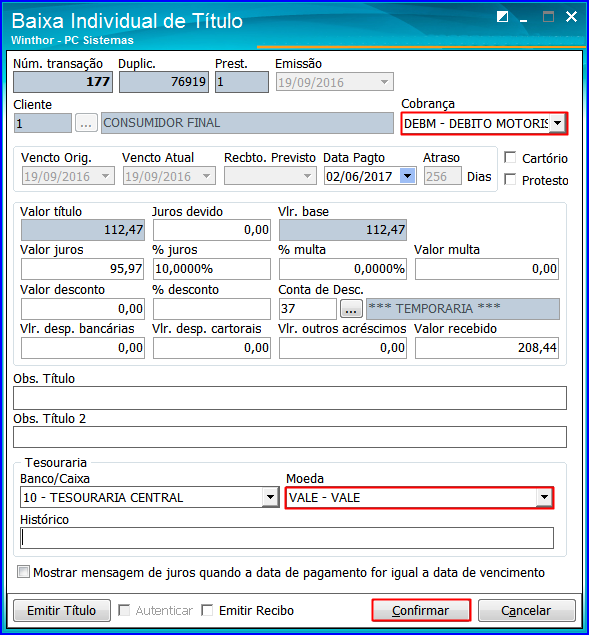Click the Valor desconto field

tap(83, 309)
